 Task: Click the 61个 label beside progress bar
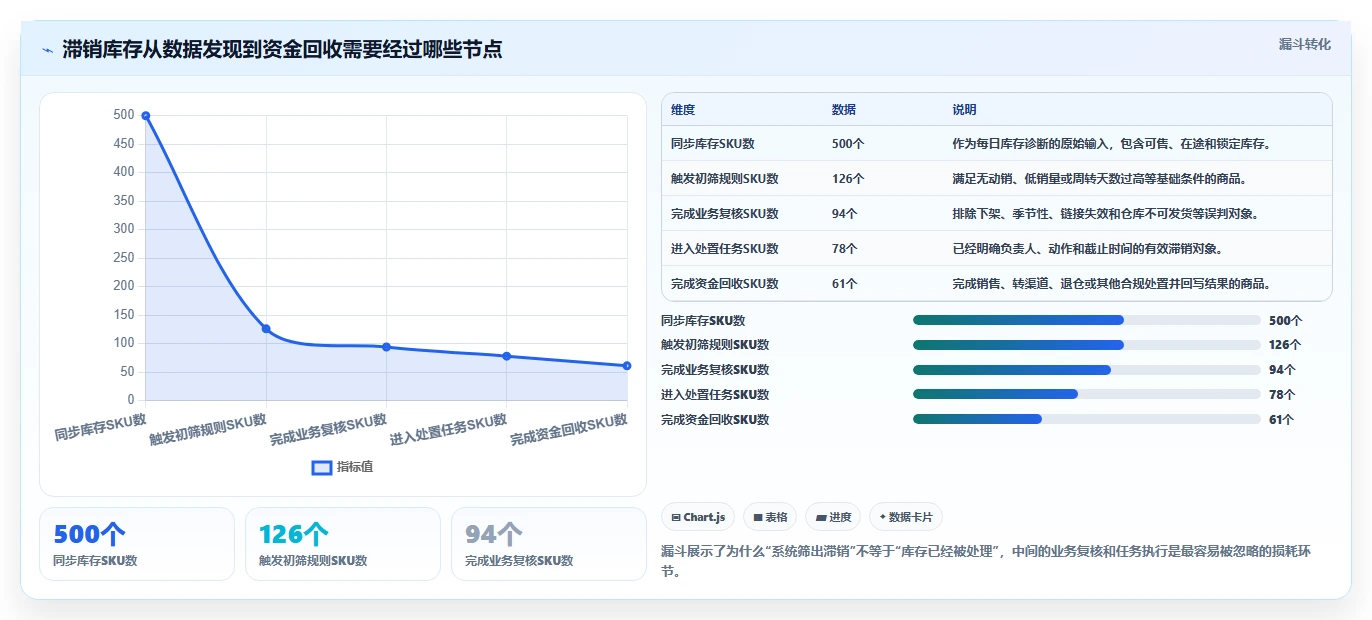(1282, 420)
